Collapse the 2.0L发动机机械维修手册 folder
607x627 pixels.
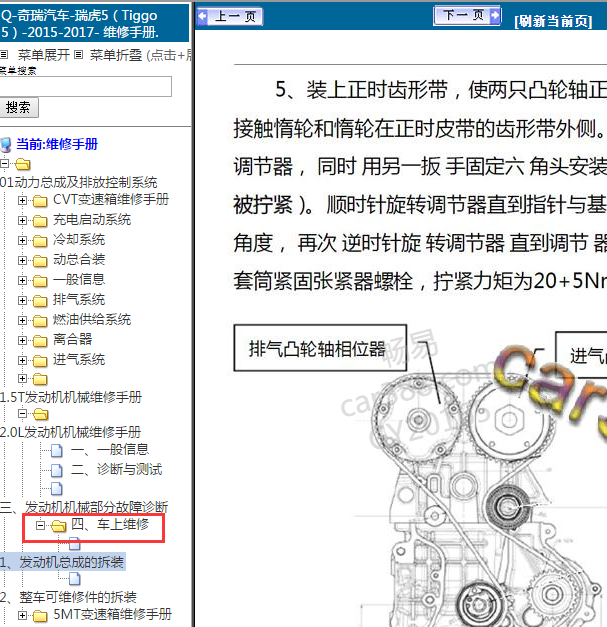[x=22, y=413]
